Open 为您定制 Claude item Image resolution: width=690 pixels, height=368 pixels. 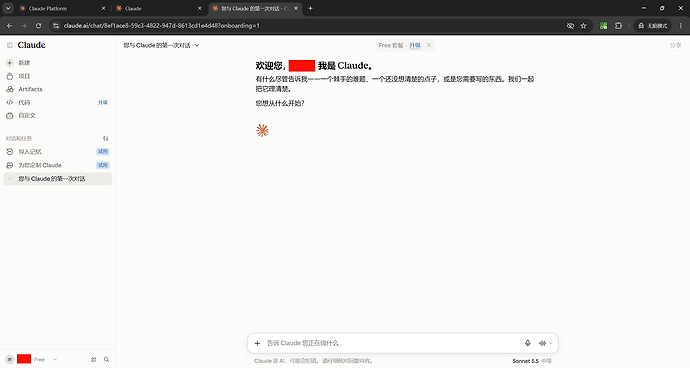(x=58, y=165)
